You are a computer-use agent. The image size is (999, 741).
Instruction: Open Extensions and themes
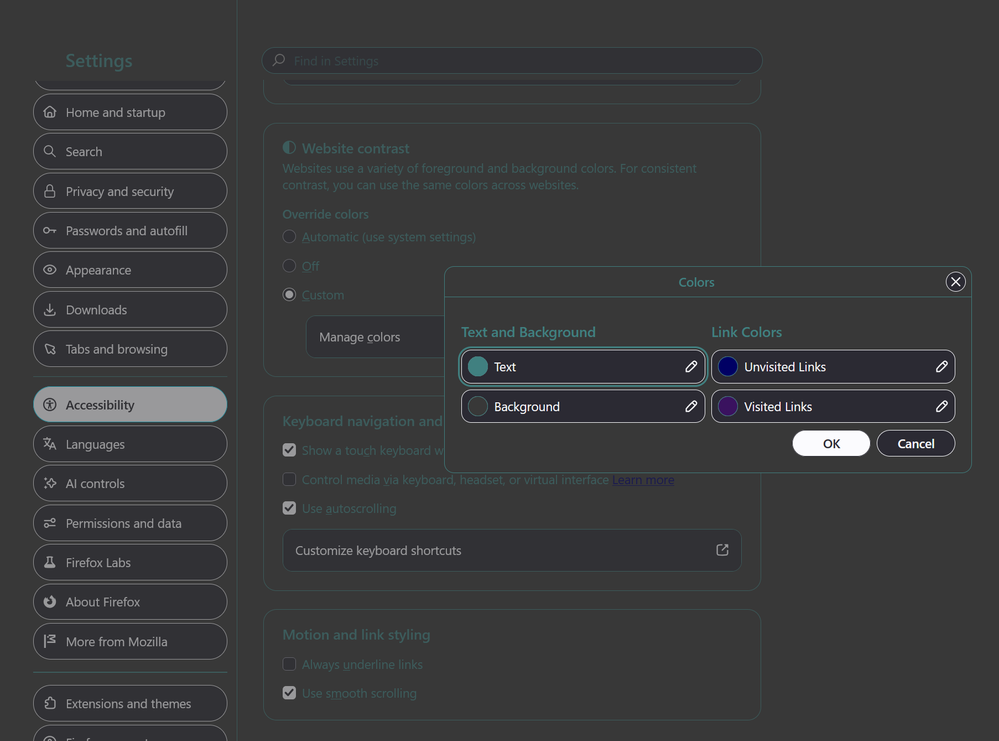click(130, 703)
